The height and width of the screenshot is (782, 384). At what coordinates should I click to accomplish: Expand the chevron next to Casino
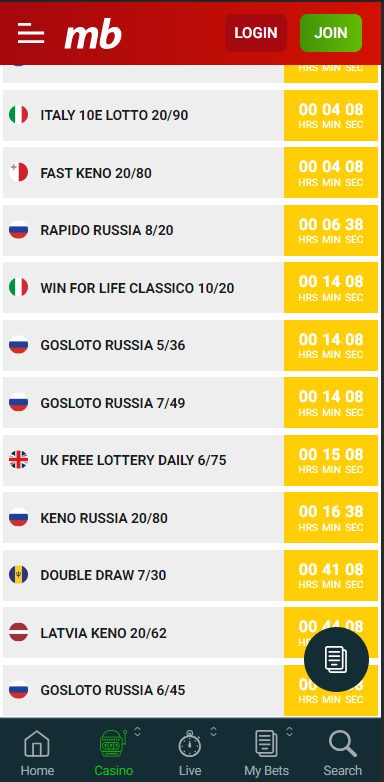pos(138,732)
